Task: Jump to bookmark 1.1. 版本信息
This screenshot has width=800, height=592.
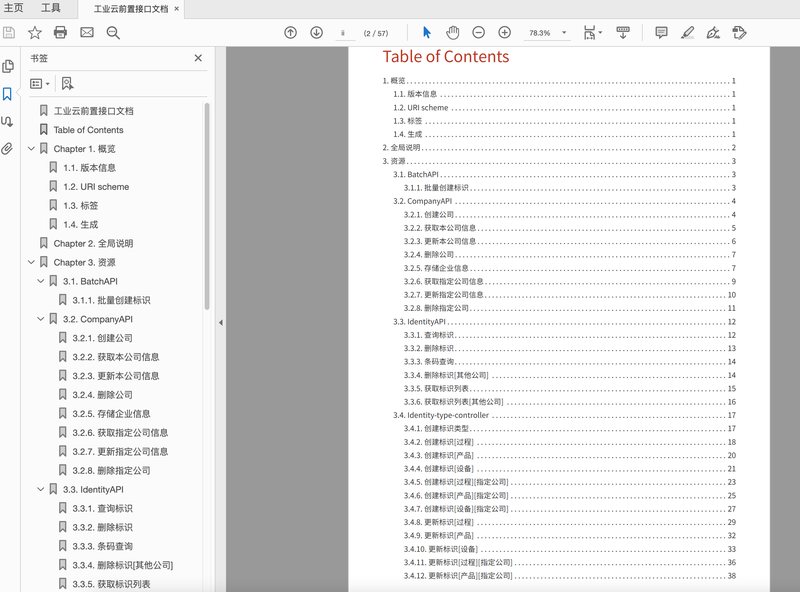Action: point(90,167)
